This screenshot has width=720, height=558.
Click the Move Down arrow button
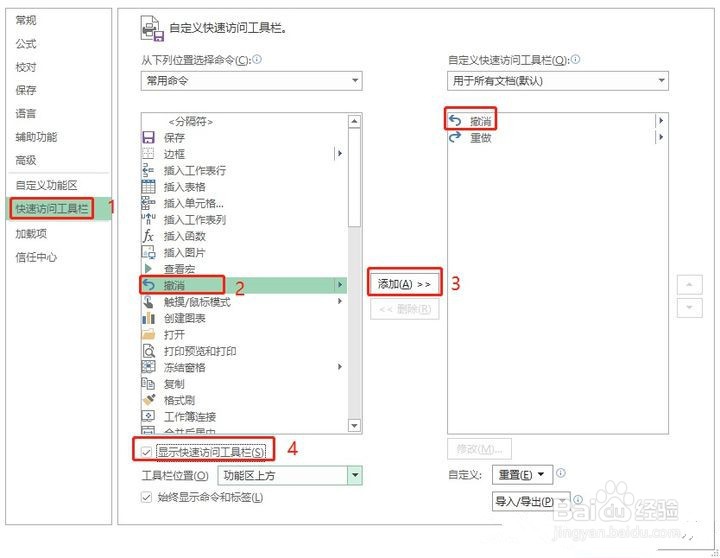point(689,307)
